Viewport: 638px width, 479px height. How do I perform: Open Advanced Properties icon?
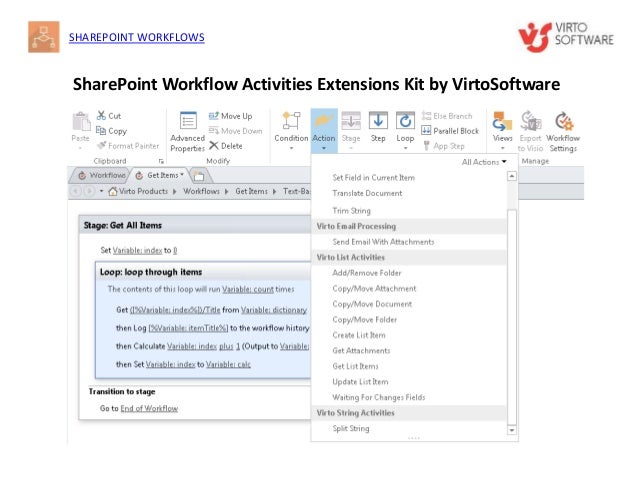coord(188,121)
